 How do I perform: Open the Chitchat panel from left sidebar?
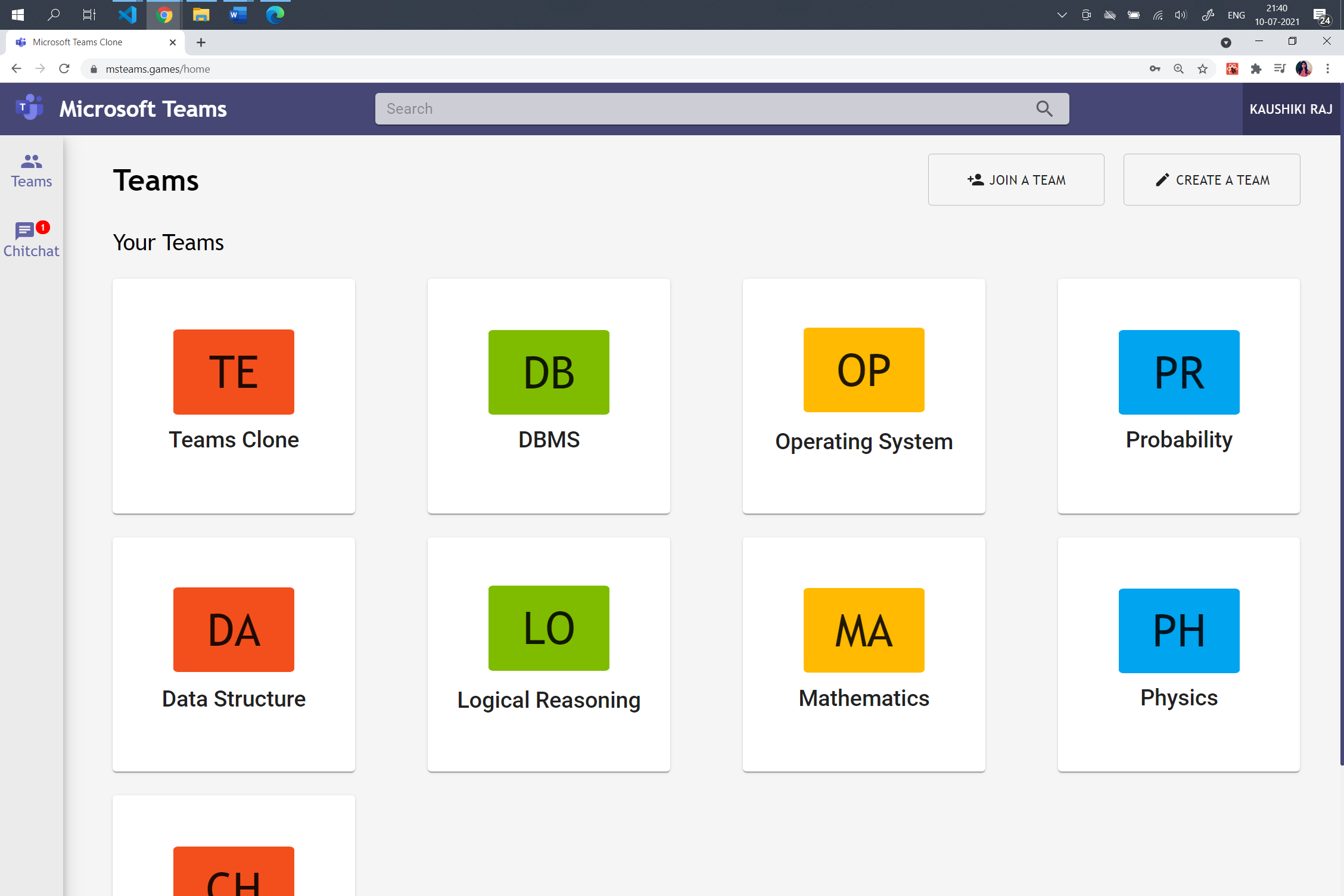point(31,238)
